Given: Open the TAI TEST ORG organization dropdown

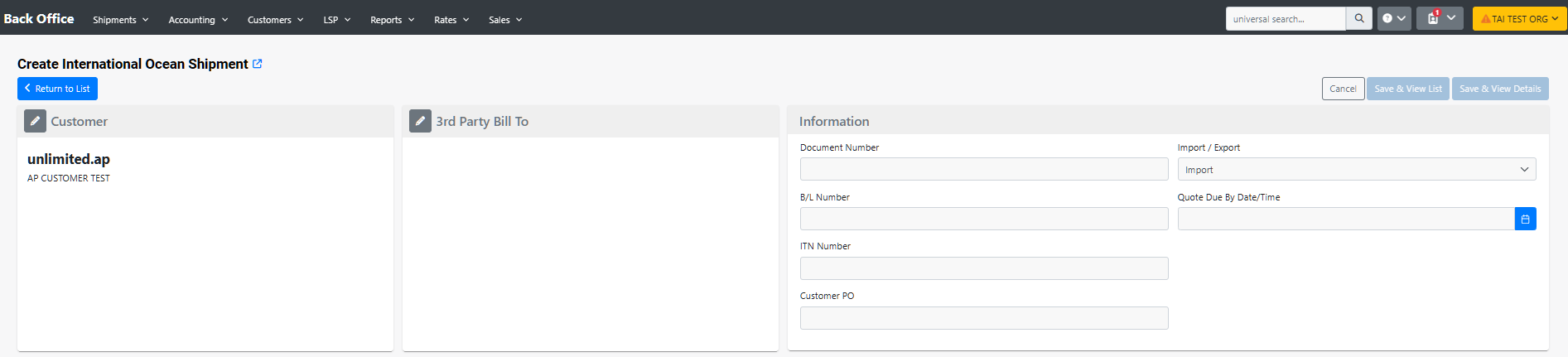Looking at the screenshot, I should [1519, 18].
